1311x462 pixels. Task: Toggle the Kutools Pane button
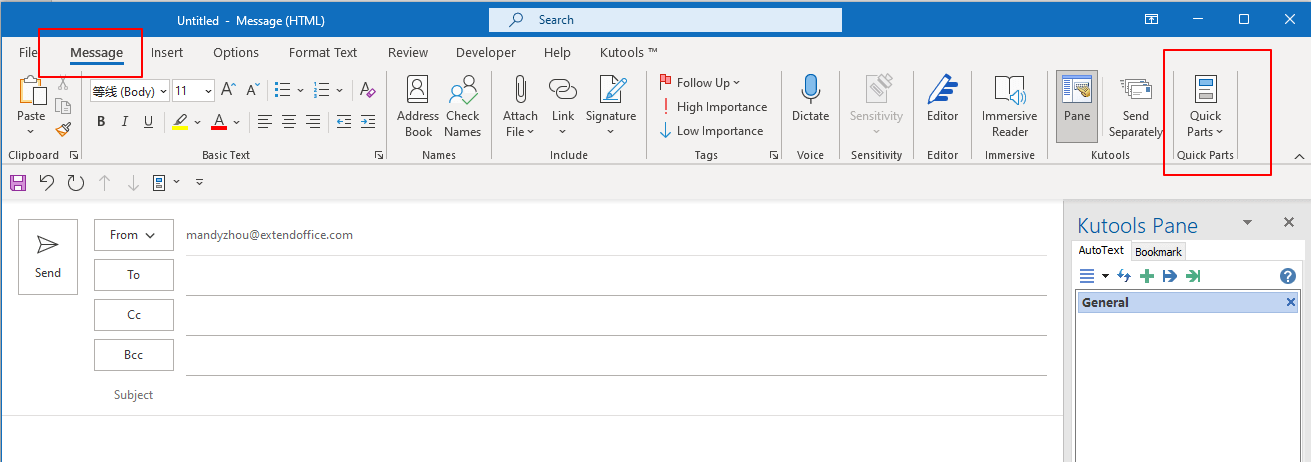(x=1077, y=100)
